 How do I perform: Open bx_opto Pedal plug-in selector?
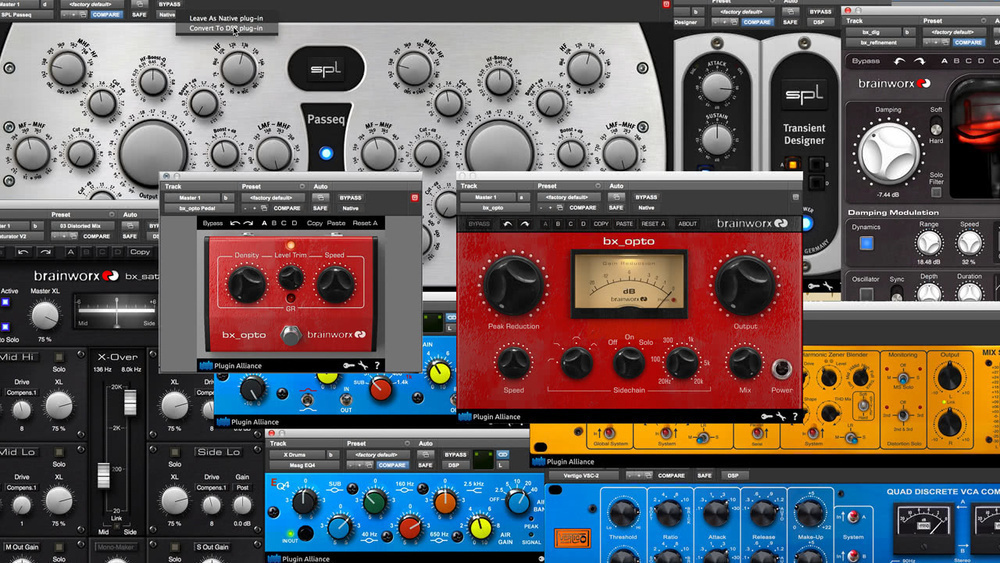[198, 208]
